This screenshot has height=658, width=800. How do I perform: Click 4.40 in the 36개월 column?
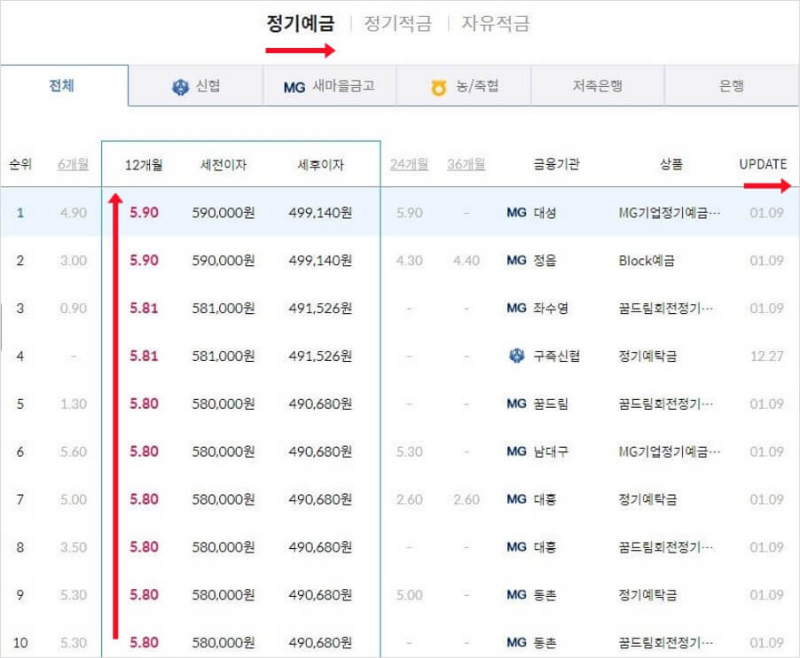pyautogui.click(x=466, y=261)
